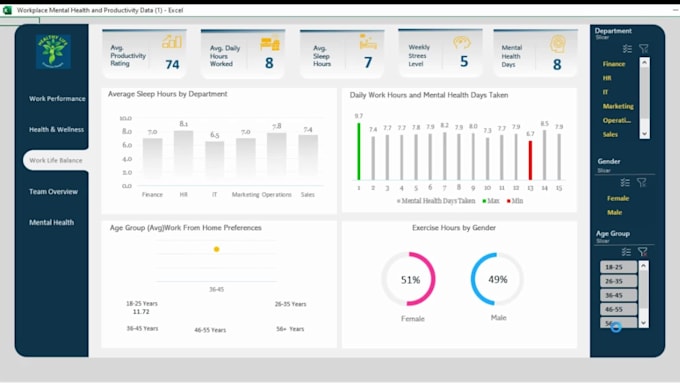The width and height of the screenshot is (680, 383).
Task: Click the Healthy Life tree logo
Action: tap(53, 52)
